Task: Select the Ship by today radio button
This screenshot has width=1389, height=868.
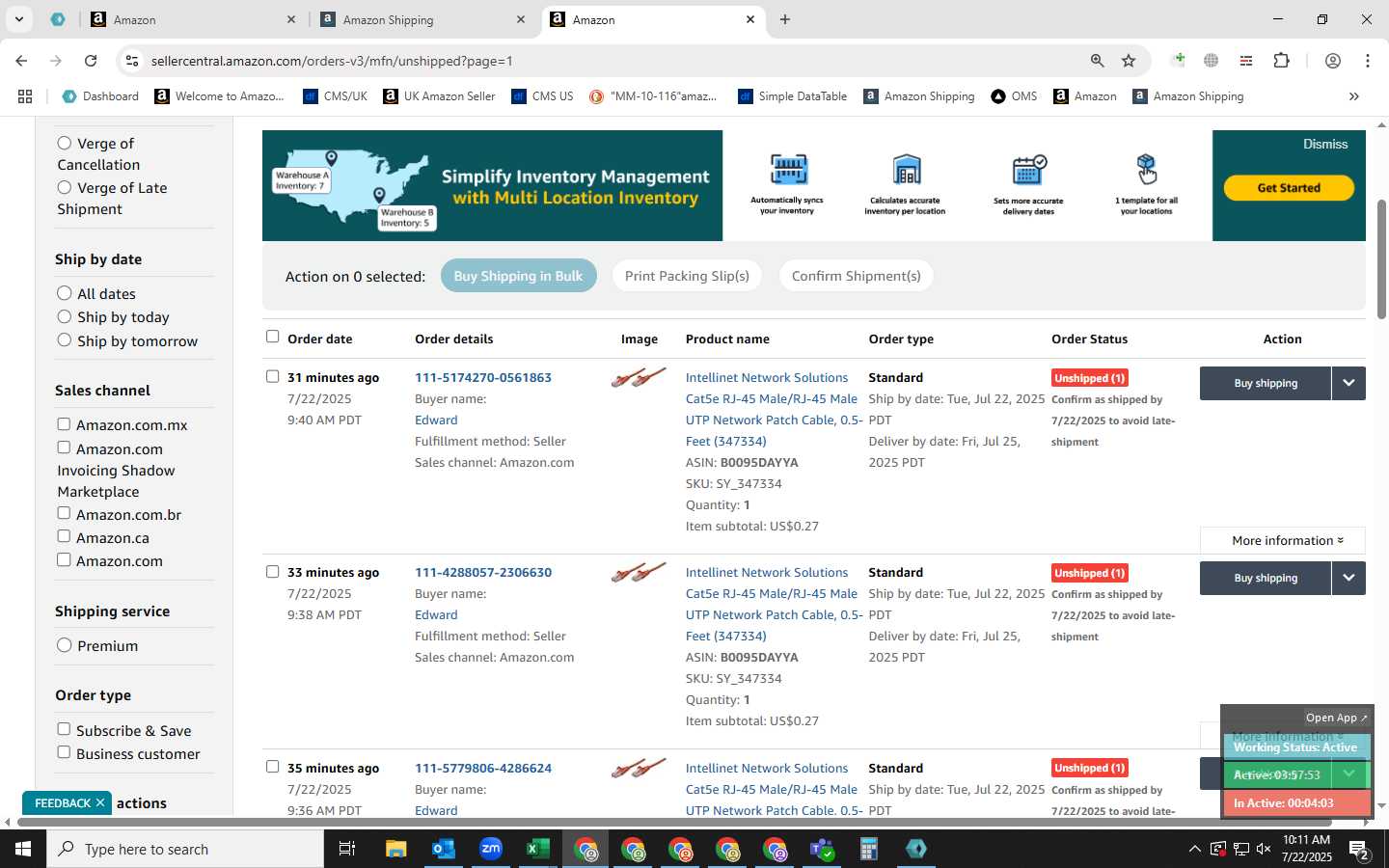Action: (65, 316)
